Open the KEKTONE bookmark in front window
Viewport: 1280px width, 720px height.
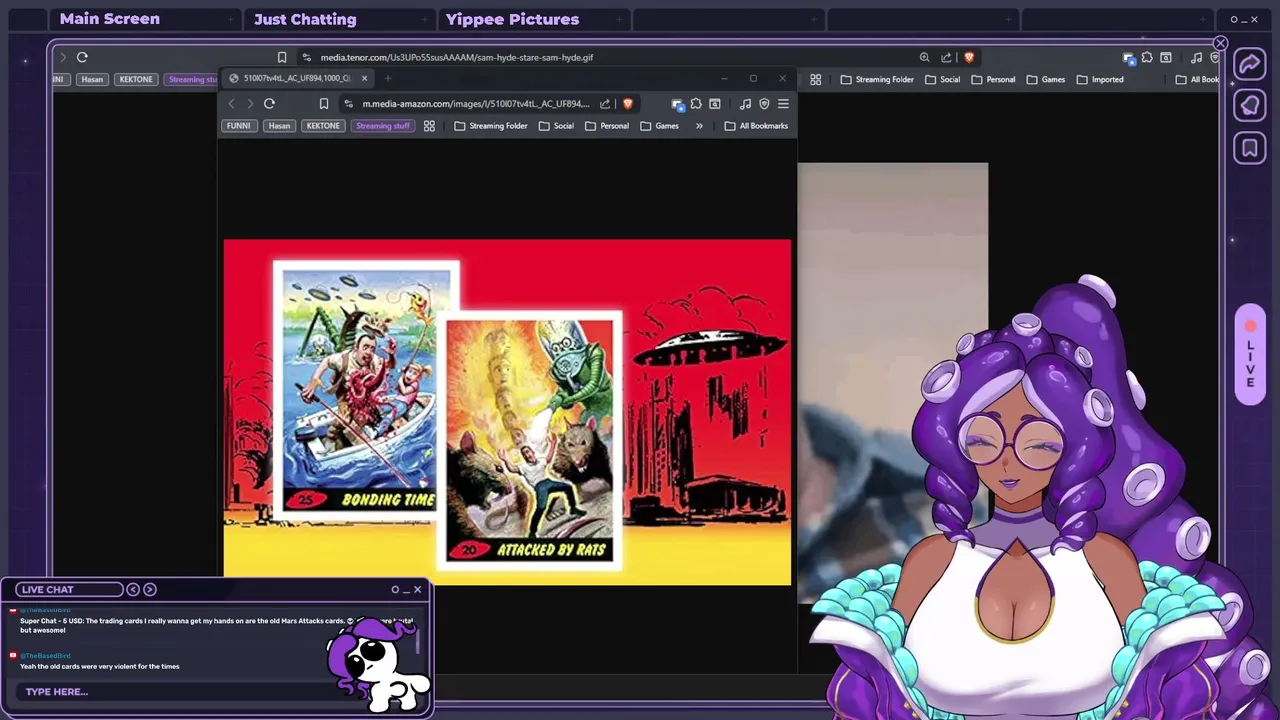pyautogui.click(x=323, y=126)
